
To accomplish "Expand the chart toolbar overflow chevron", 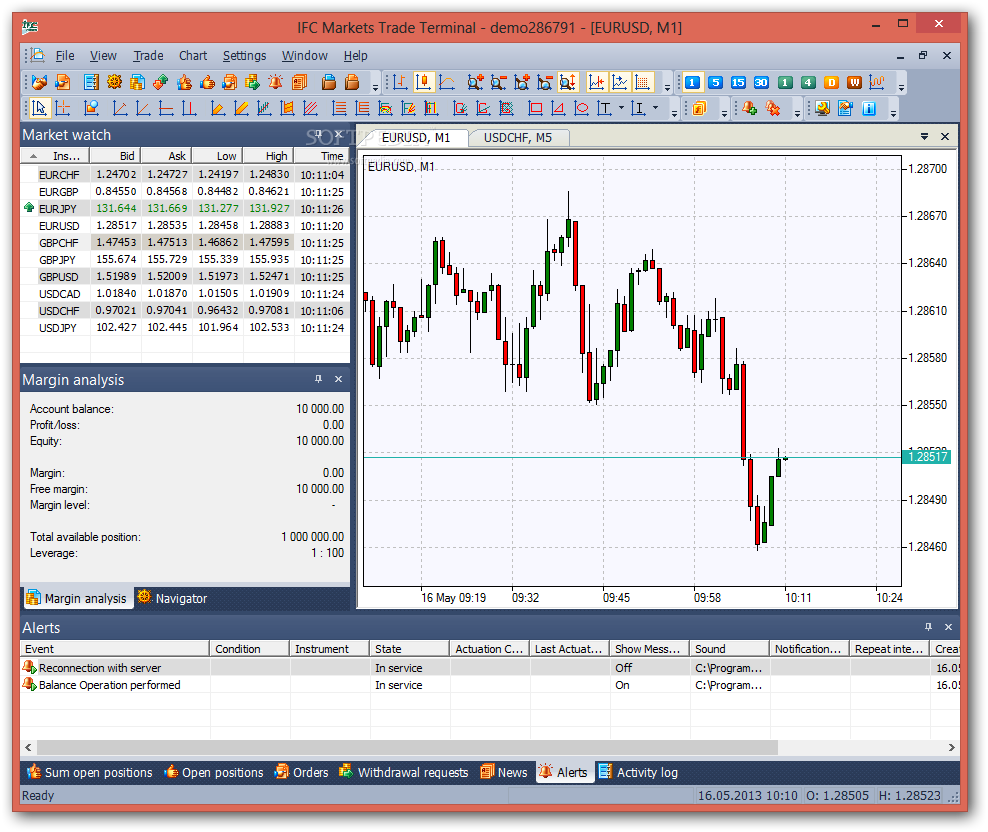I will click(667, 88).
